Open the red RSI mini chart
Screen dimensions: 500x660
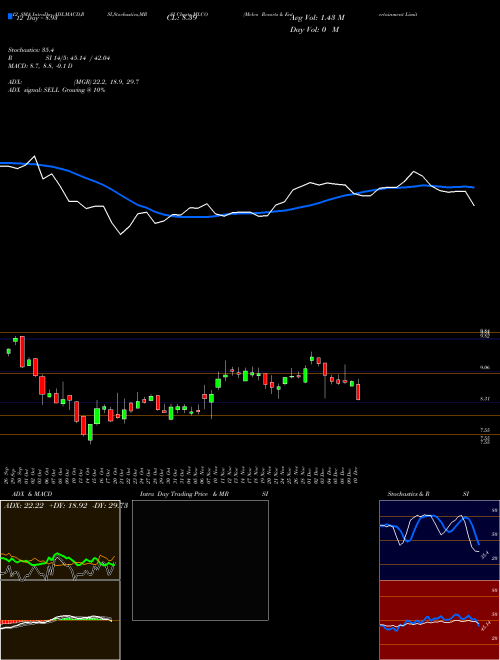point(439,620)
